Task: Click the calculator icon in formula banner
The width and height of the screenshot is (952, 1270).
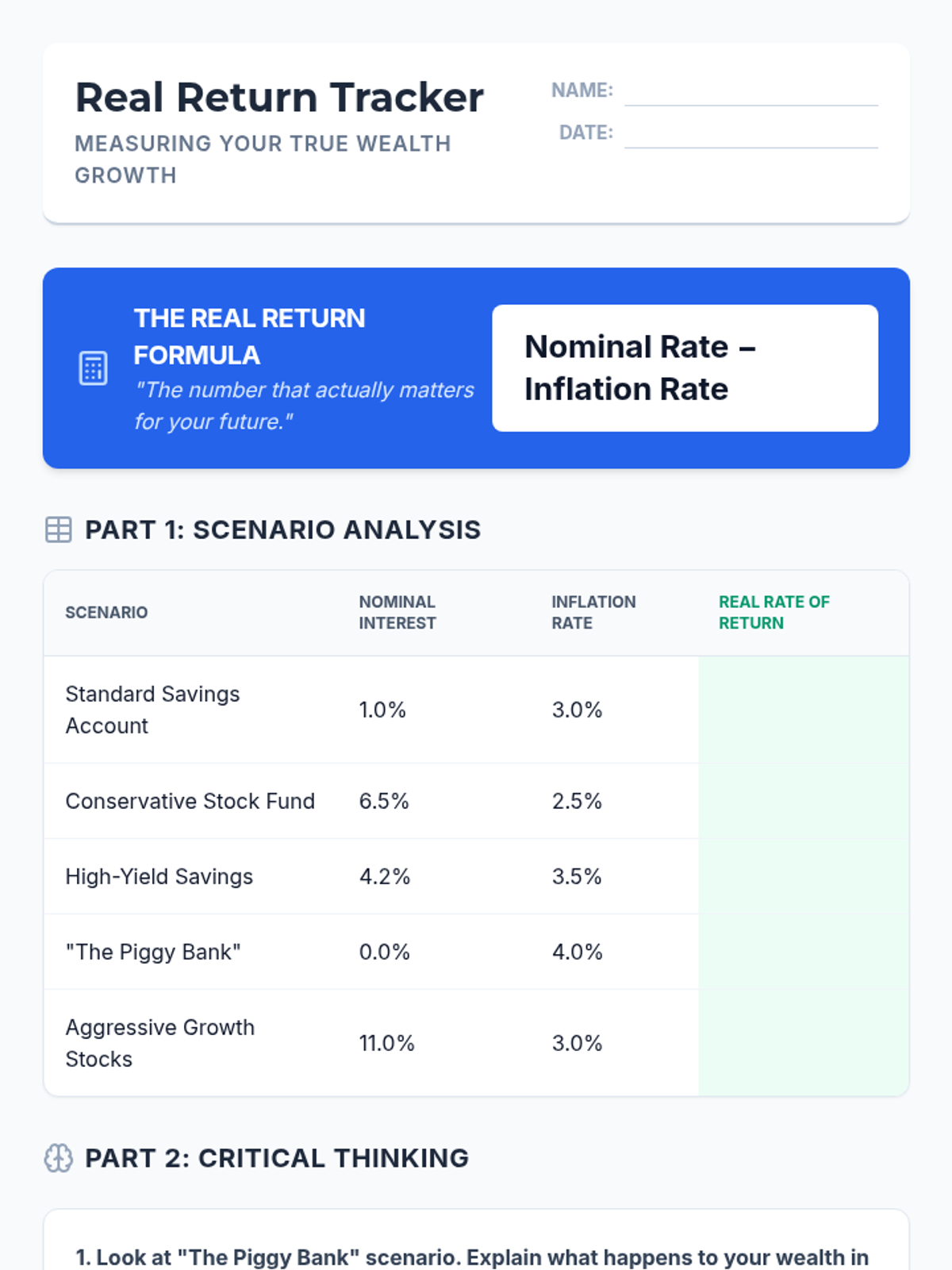Action: 93,368
